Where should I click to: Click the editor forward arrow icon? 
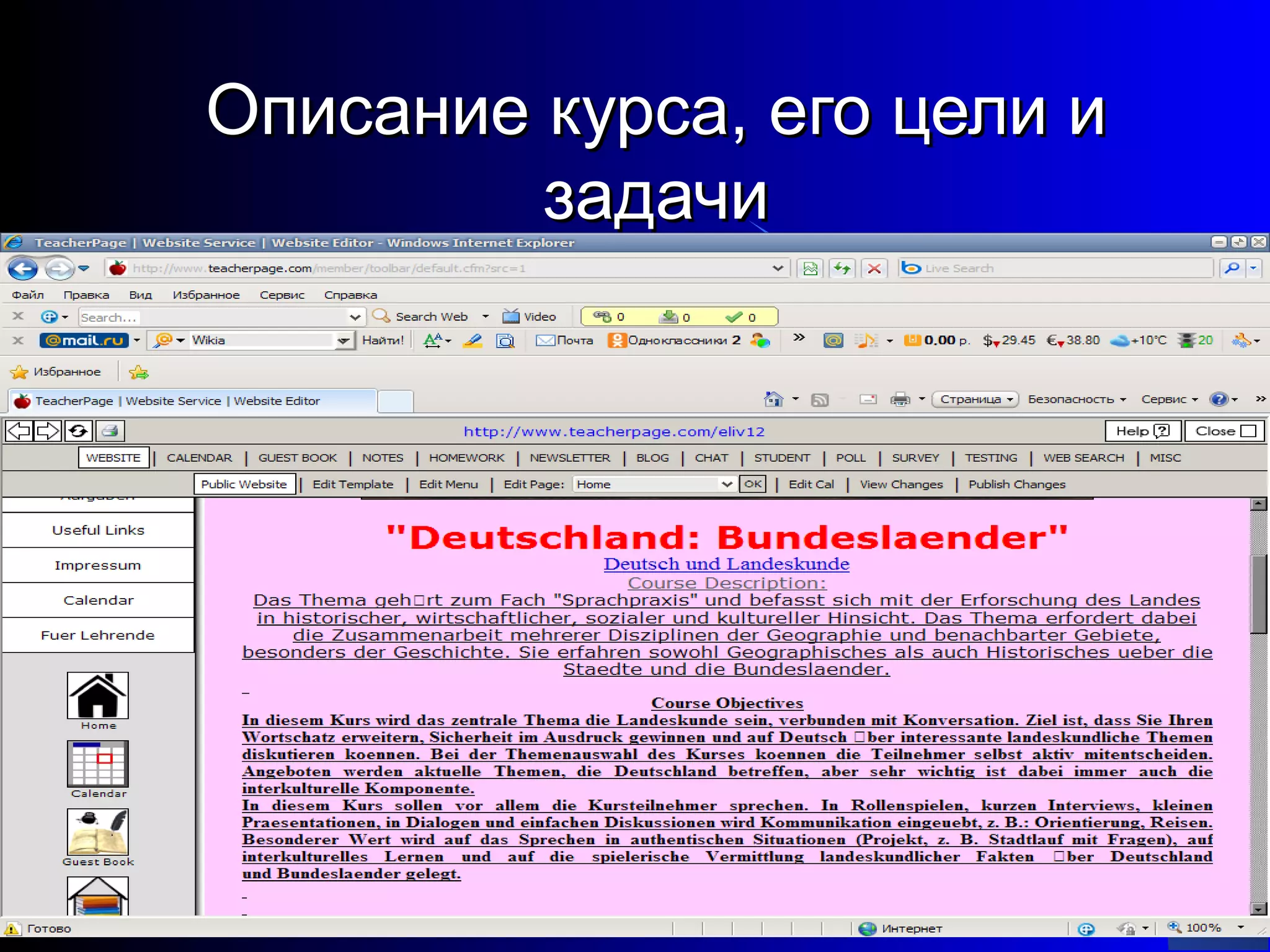pyautogui.click(x=48, y=431)
